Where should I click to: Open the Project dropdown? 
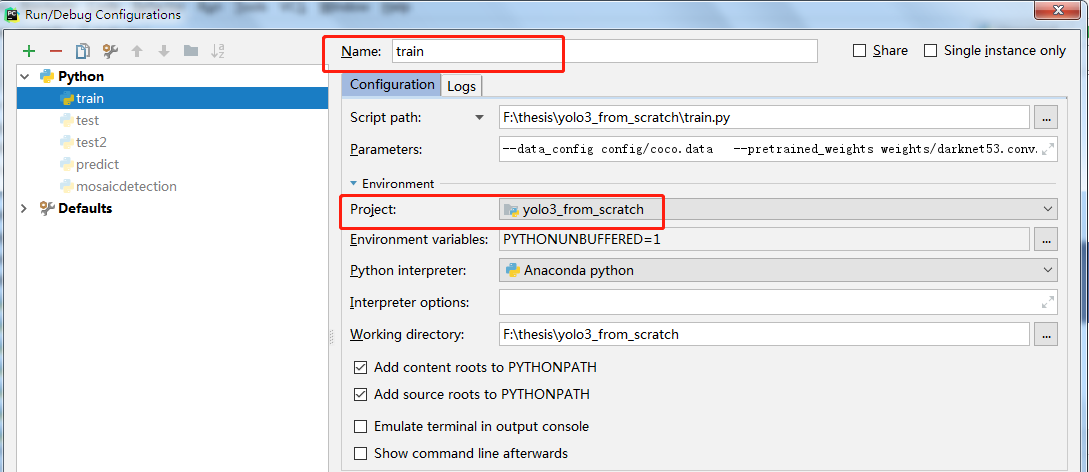tap(778, 209)
